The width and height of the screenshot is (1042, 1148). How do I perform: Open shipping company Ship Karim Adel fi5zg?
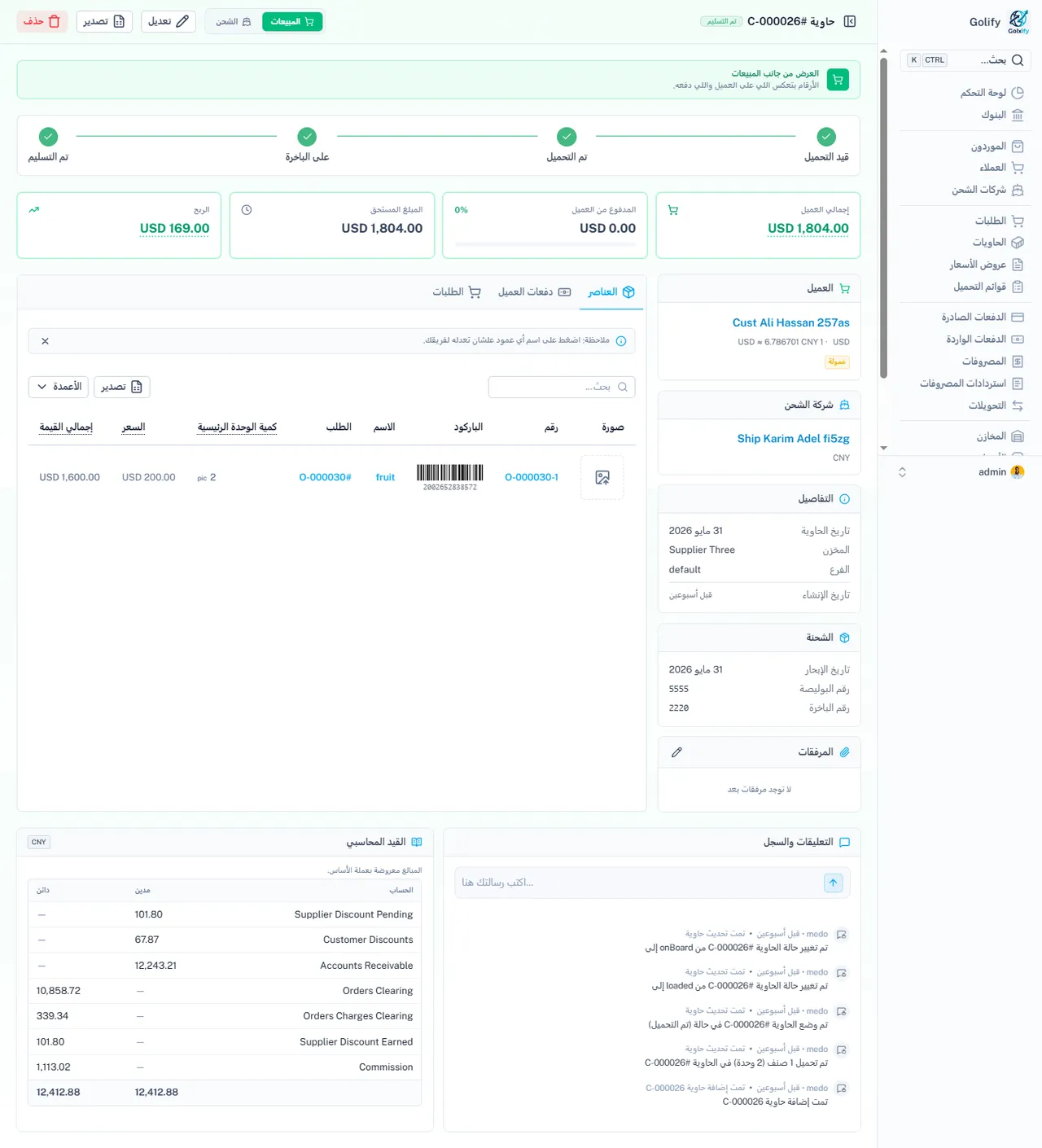pos(793,438)
